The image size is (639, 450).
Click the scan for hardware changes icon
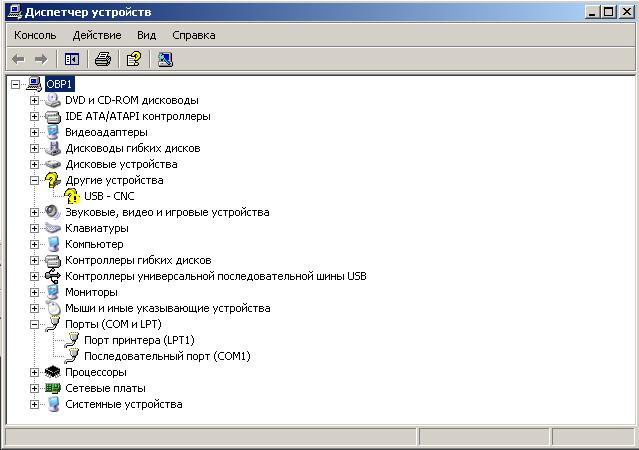pos(165,59)
